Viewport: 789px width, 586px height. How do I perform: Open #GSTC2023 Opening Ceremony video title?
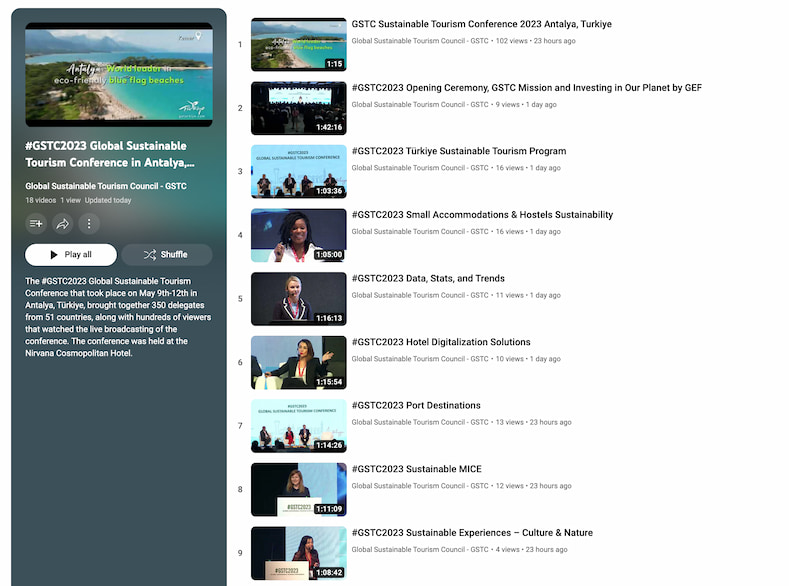click(526, 88)
